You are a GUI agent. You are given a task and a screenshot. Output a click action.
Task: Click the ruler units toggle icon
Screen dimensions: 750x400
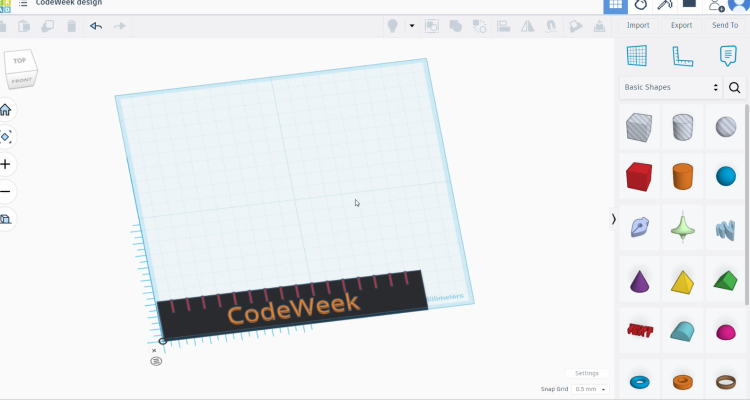pyautogui.click(x=156, y=361)
